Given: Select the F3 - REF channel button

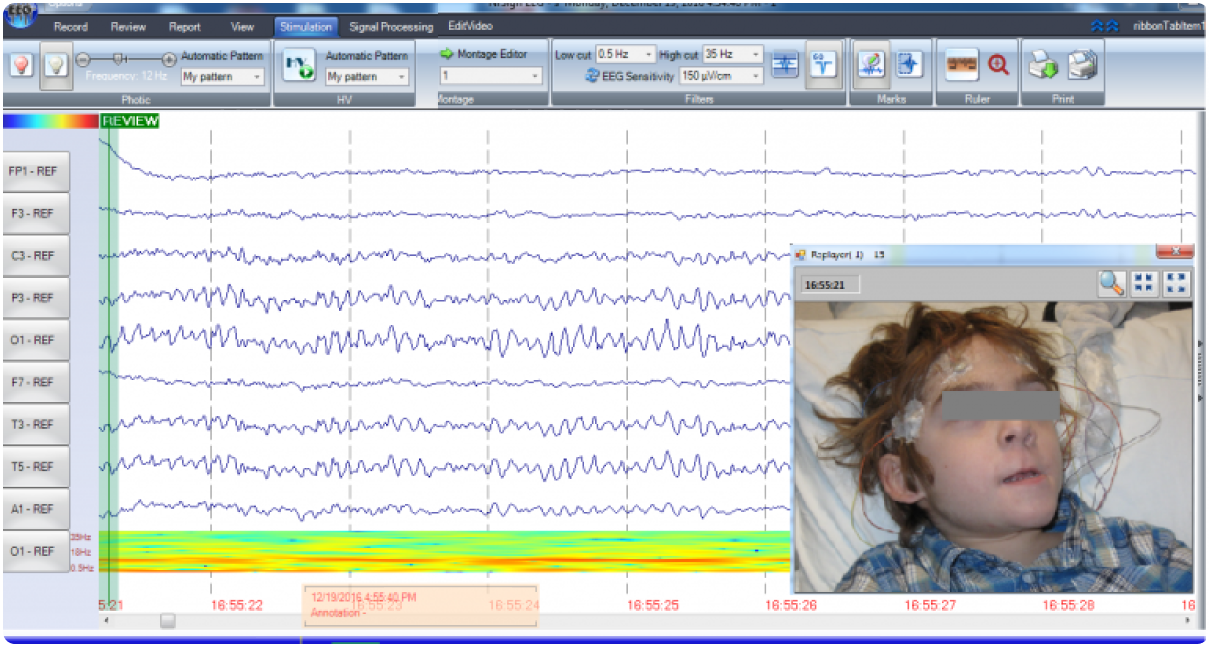Looking at the screenshot, I should coord(36,214).
